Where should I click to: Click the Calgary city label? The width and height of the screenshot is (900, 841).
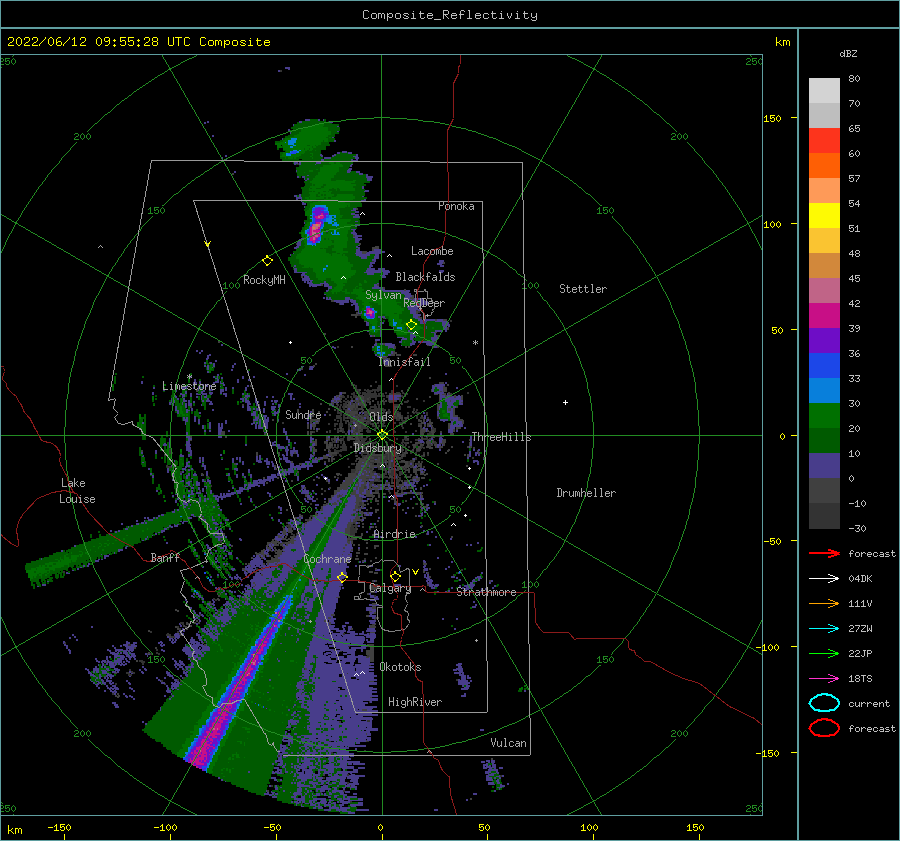pos(390,588)
